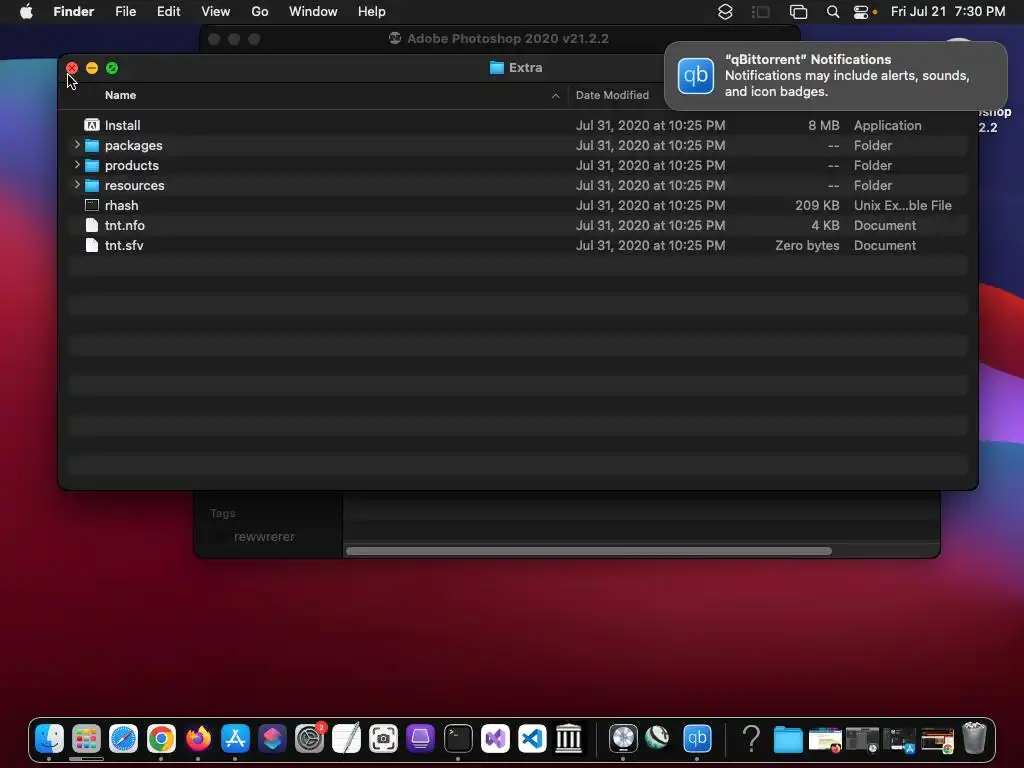Open Finder from the Dock
Screen dimensions: 1024x768
(x=49, y=739)
